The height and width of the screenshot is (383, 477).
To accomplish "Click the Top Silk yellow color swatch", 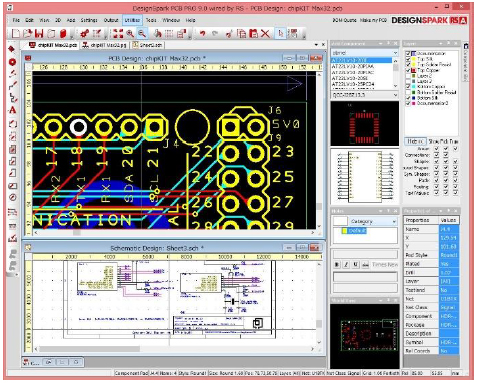I will 414,59.
